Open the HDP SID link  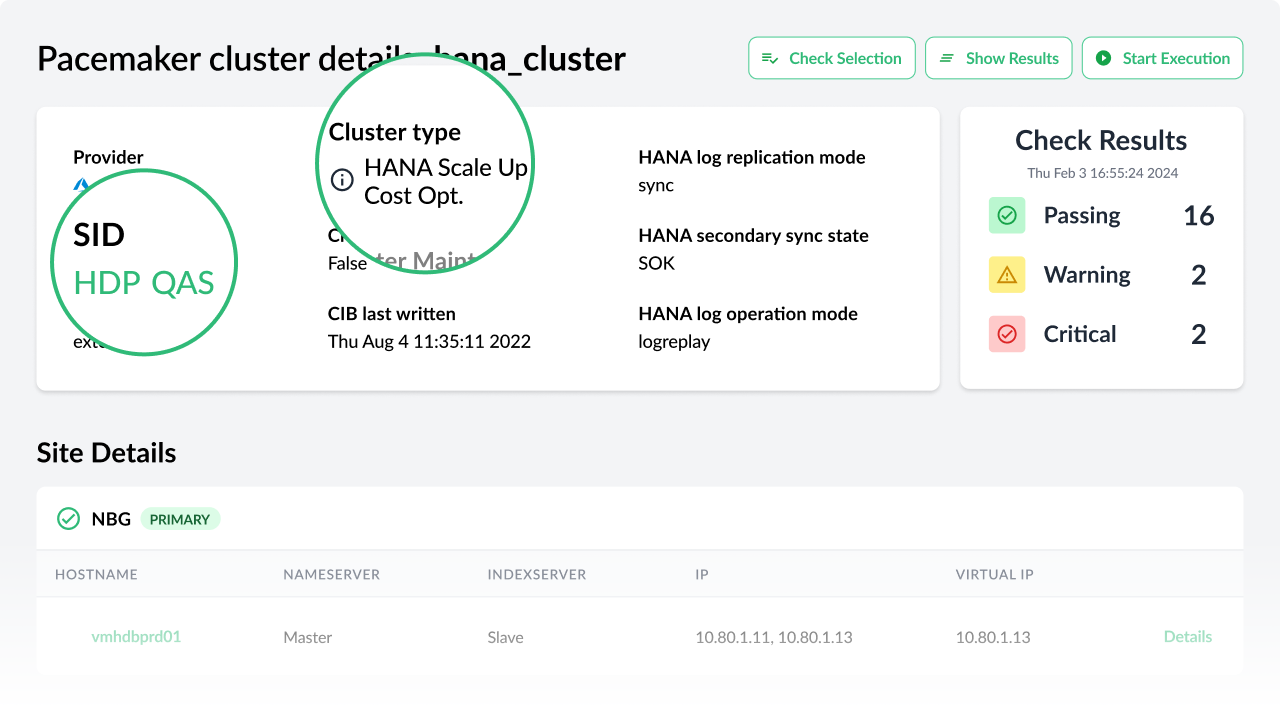click(107, 283)
